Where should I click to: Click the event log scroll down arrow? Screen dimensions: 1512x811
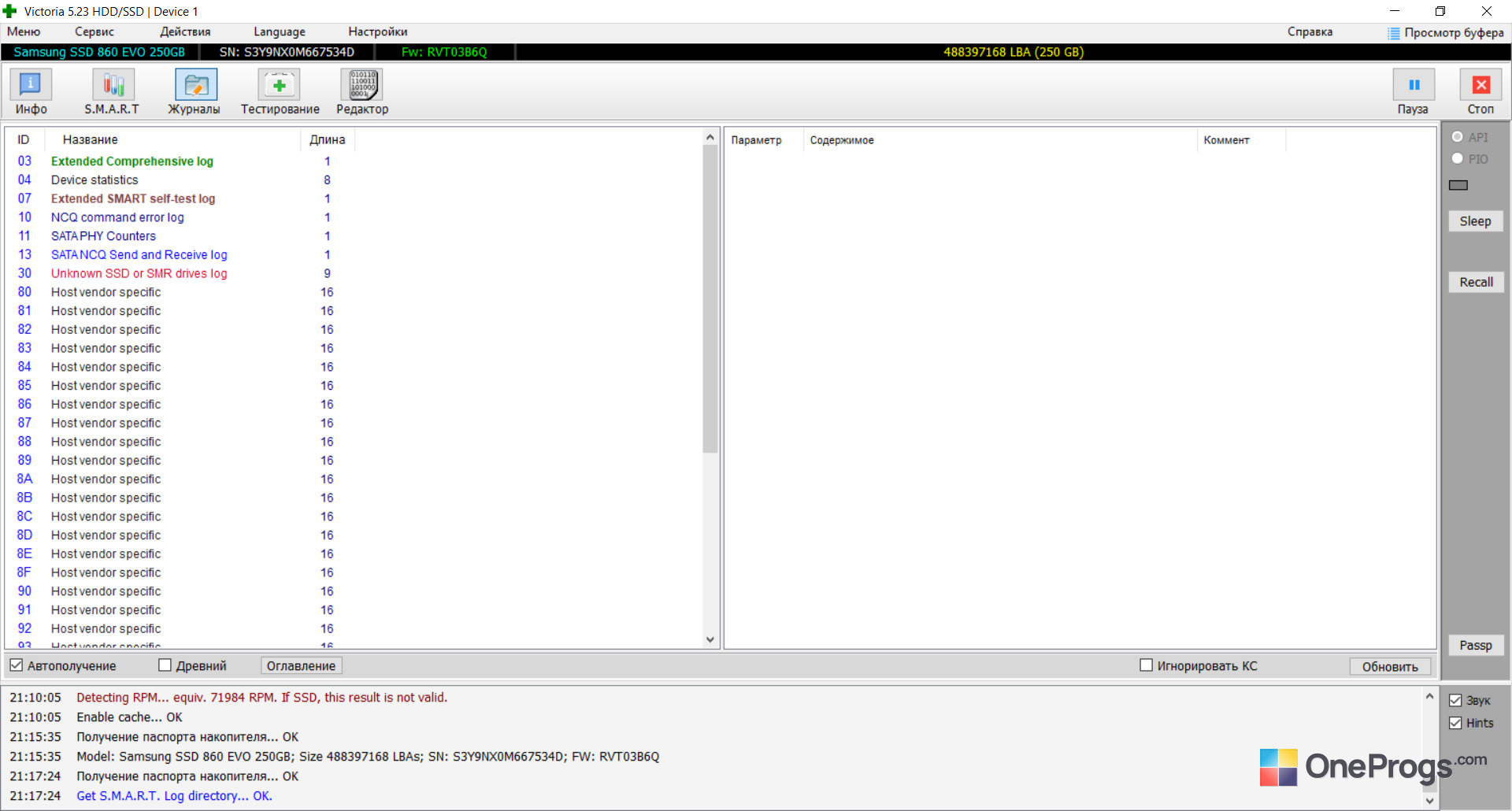pos(1429,801)
